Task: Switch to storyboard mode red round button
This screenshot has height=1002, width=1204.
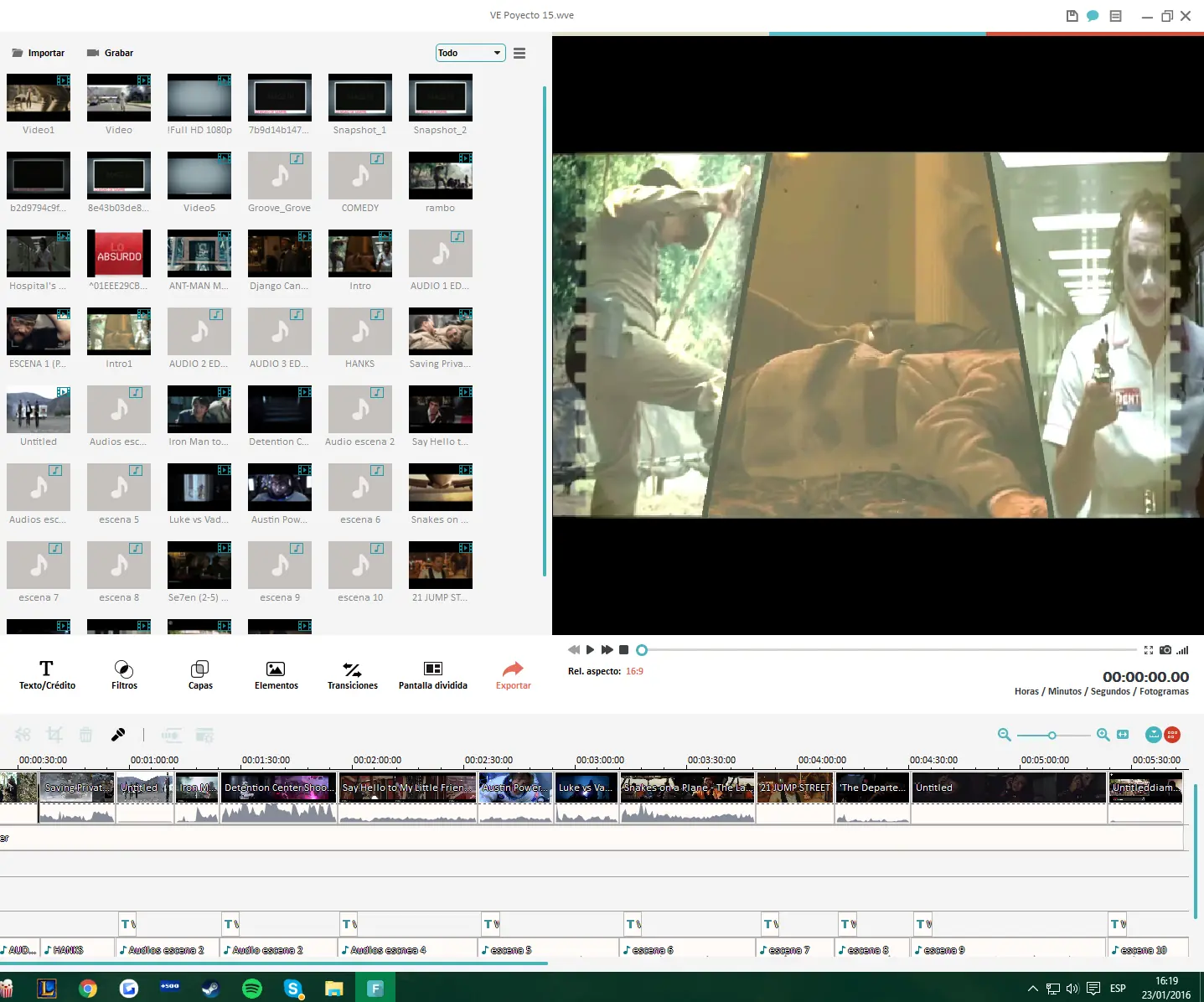Action: pos(1172,735)
